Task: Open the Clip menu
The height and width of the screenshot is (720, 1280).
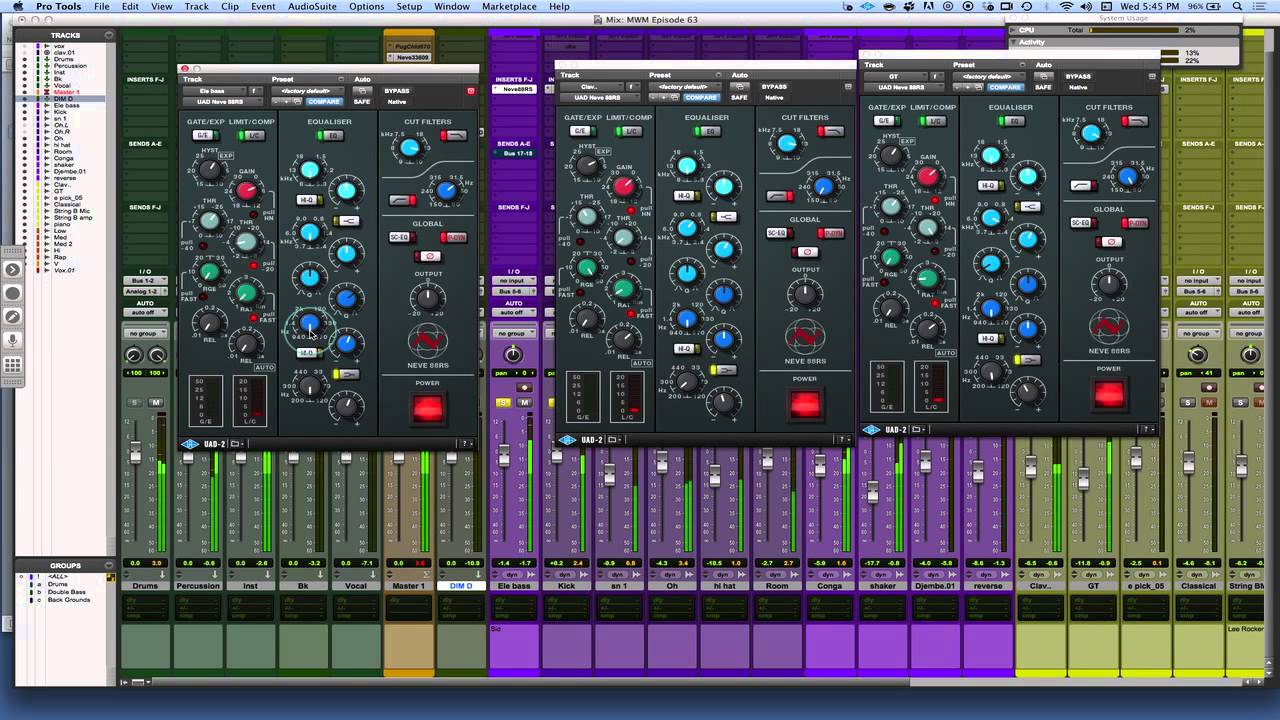Action: (x=230, y=6)
